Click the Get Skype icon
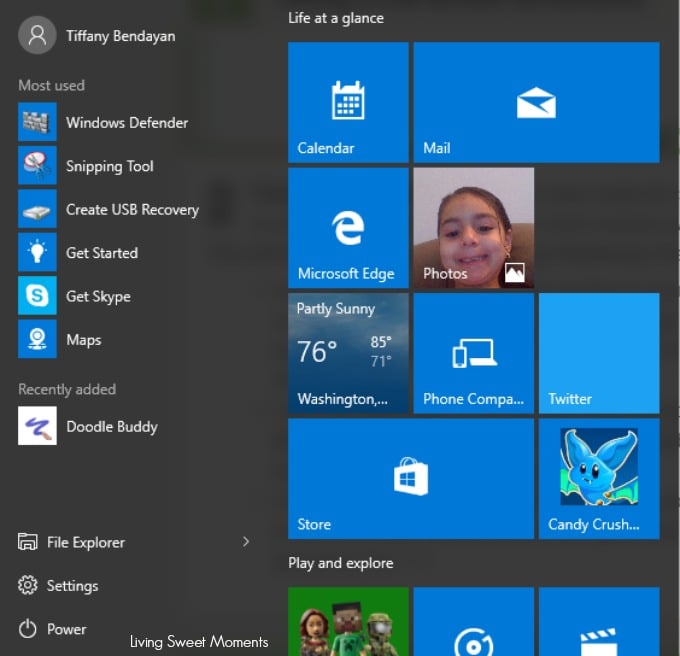The width and height of the screenshot is (680, 656). point(37,295)
